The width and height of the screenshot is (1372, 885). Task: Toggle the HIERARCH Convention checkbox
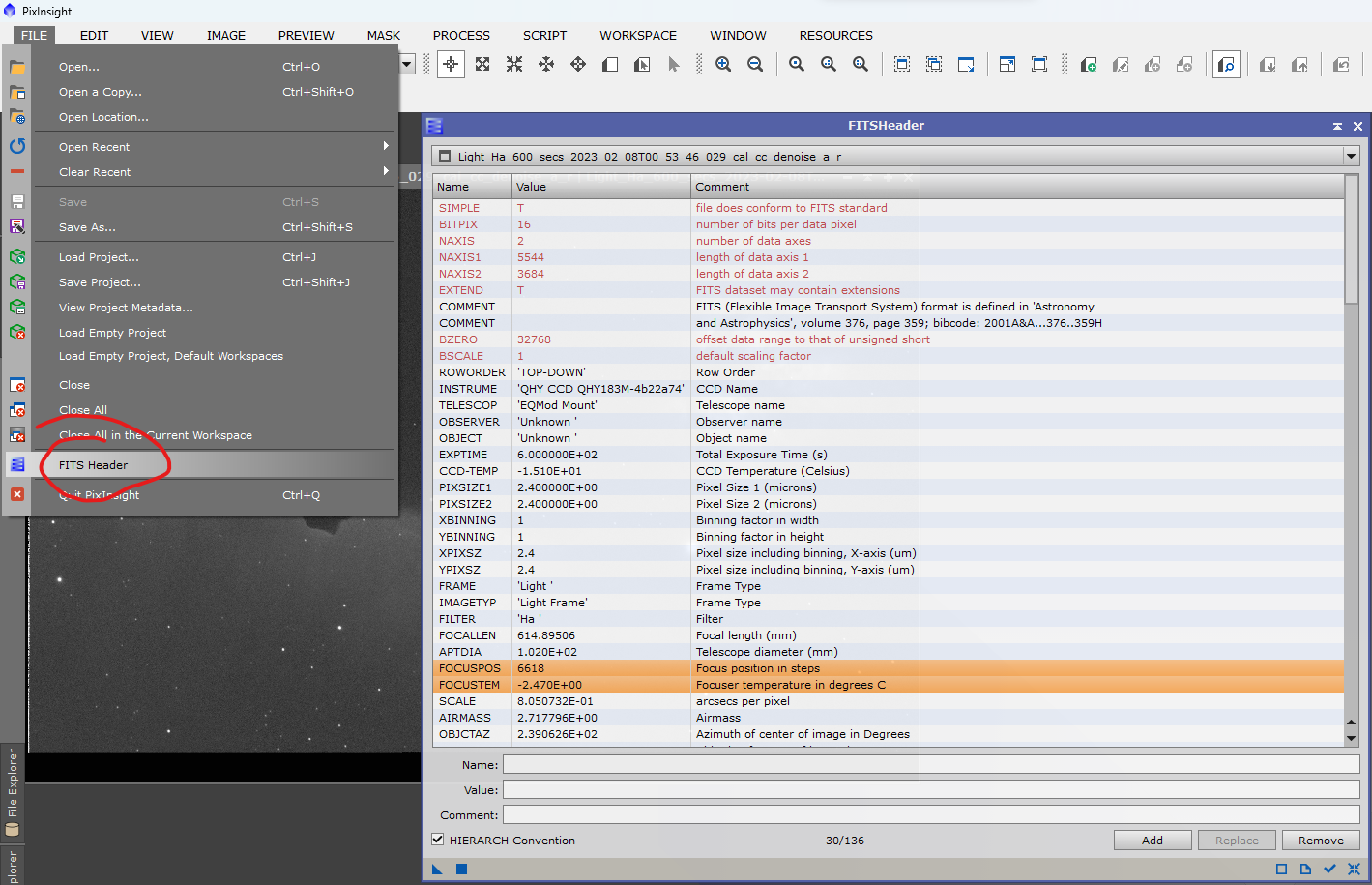point(438,840)
